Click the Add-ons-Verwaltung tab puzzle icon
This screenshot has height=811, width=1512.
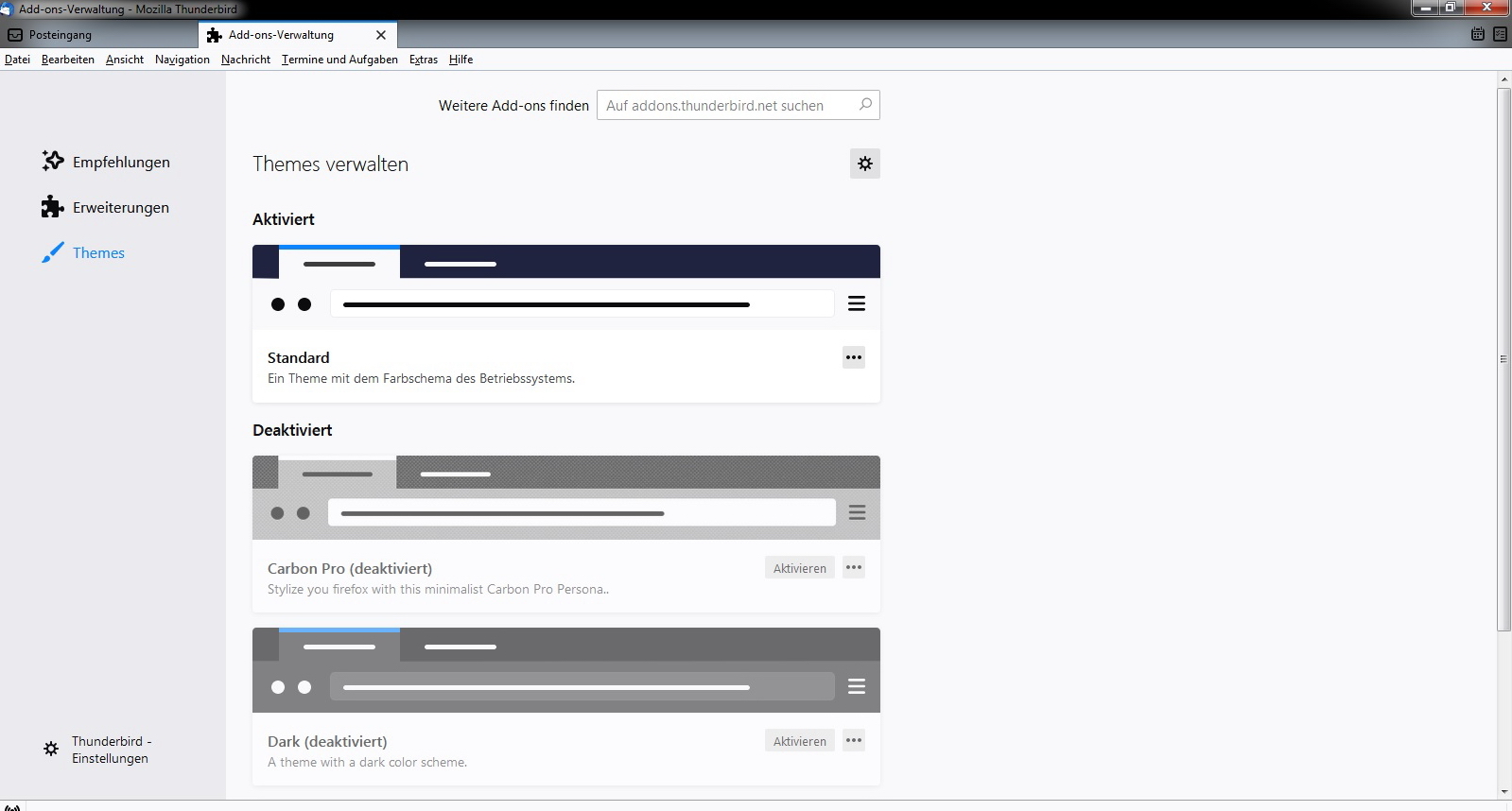(215, 35)
